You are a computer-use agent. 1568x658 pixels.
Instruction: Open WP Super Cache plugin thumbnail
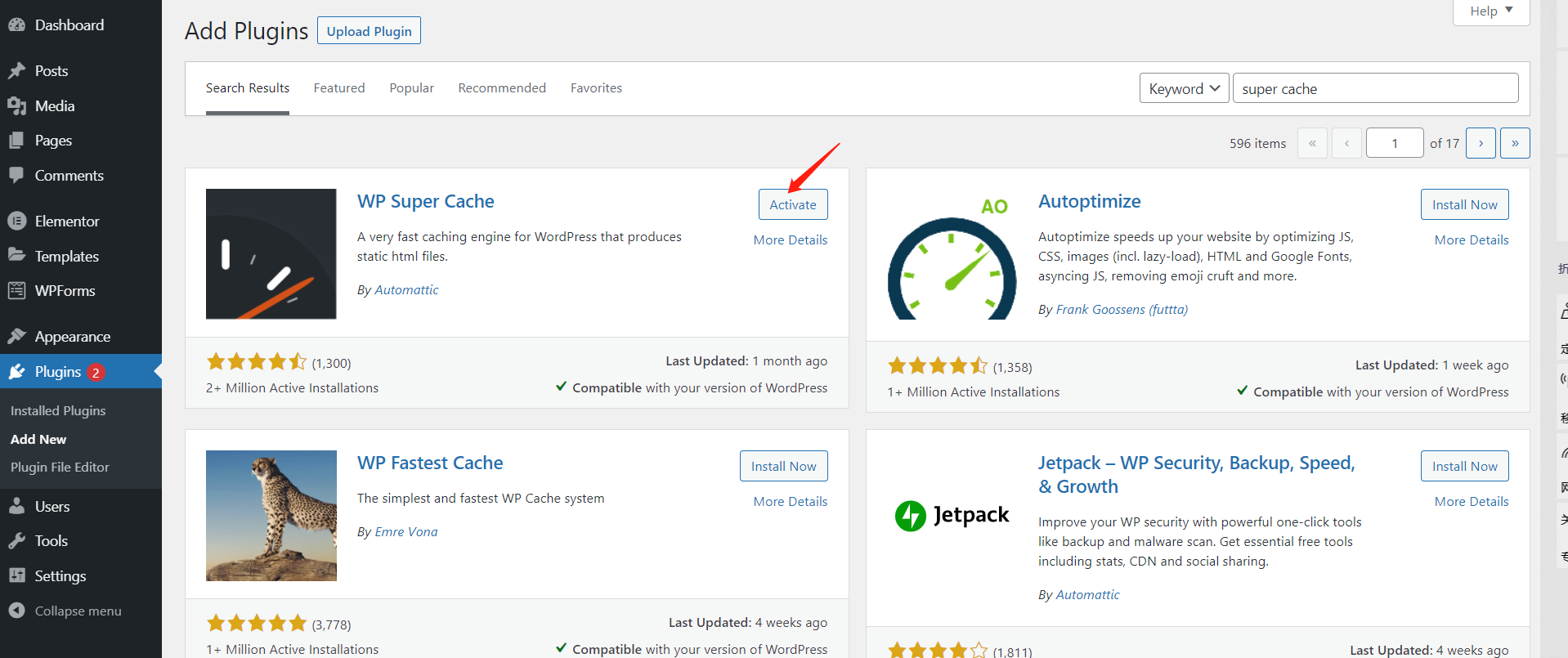coord(271,254)
